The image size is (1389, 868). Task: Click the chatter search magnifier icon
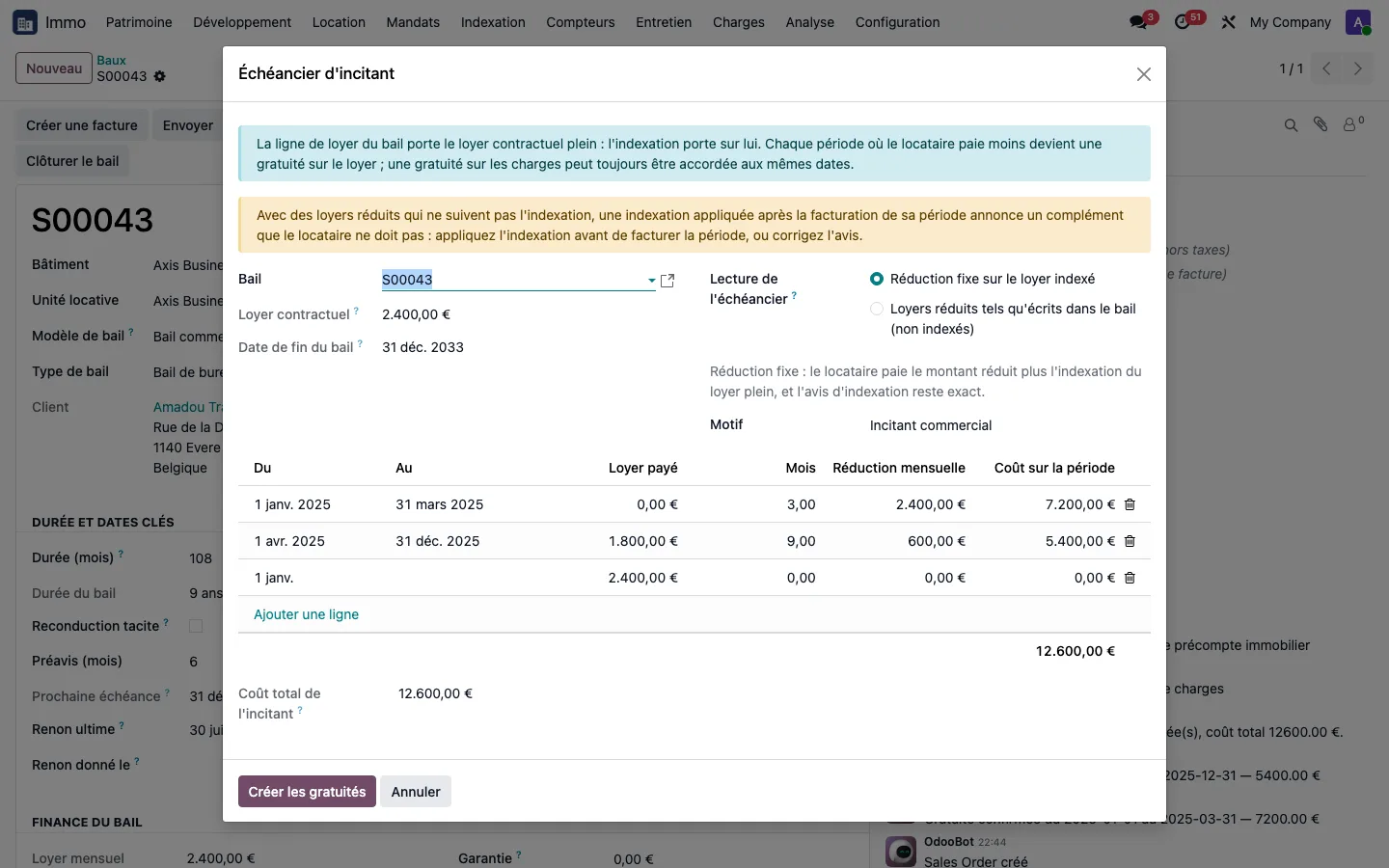[x=1291, y=125]
